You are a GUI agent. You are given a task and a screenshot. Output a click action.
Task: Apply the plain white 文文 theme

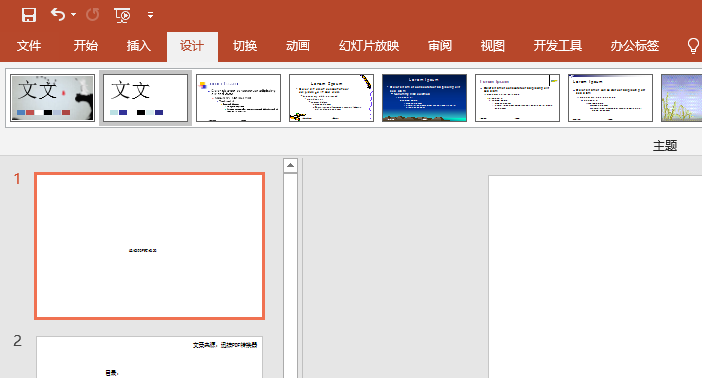[x=146, y=98]
